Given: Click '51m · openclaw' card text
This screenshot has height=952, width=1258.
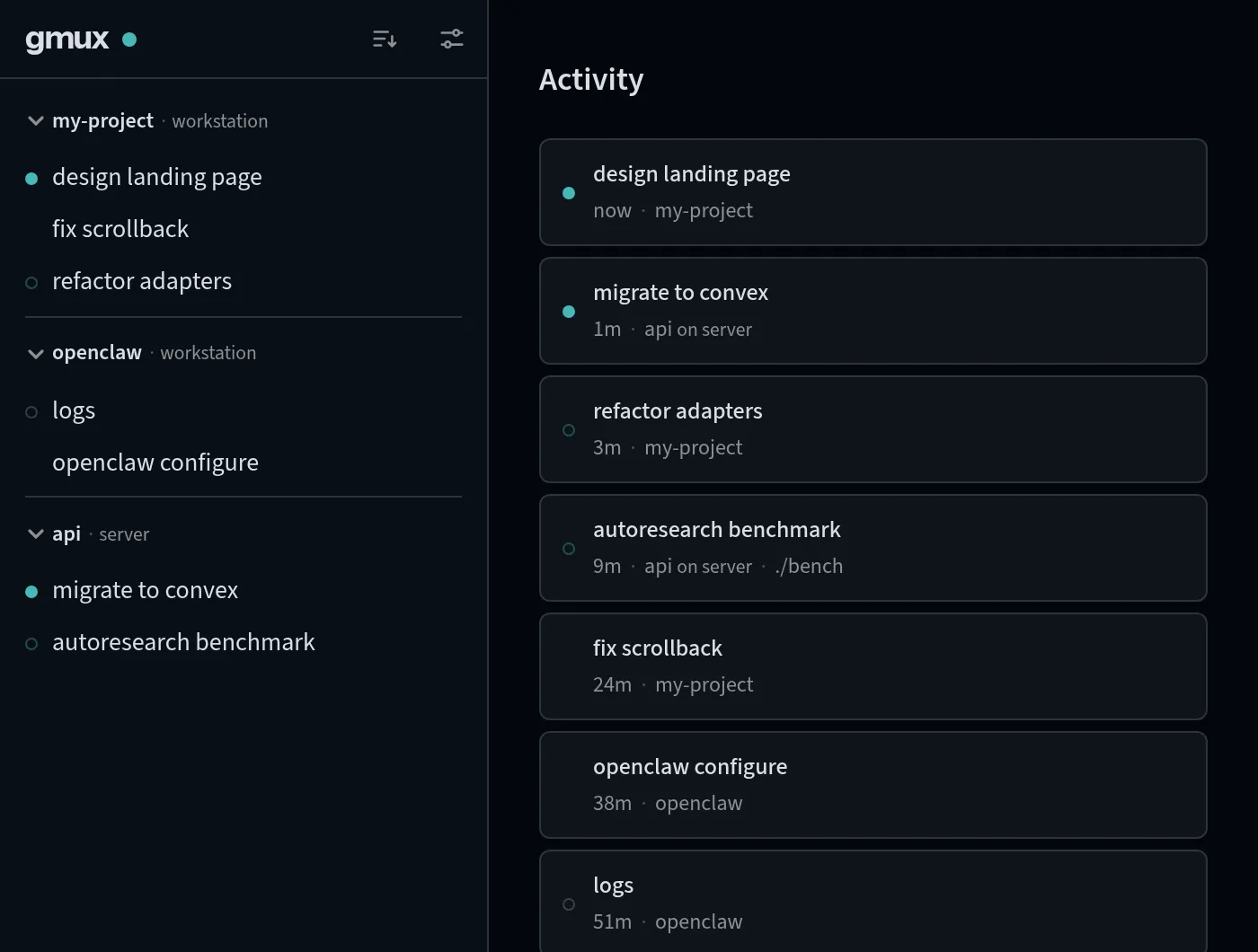Looking at the screenshot, I should click(668, 921).
